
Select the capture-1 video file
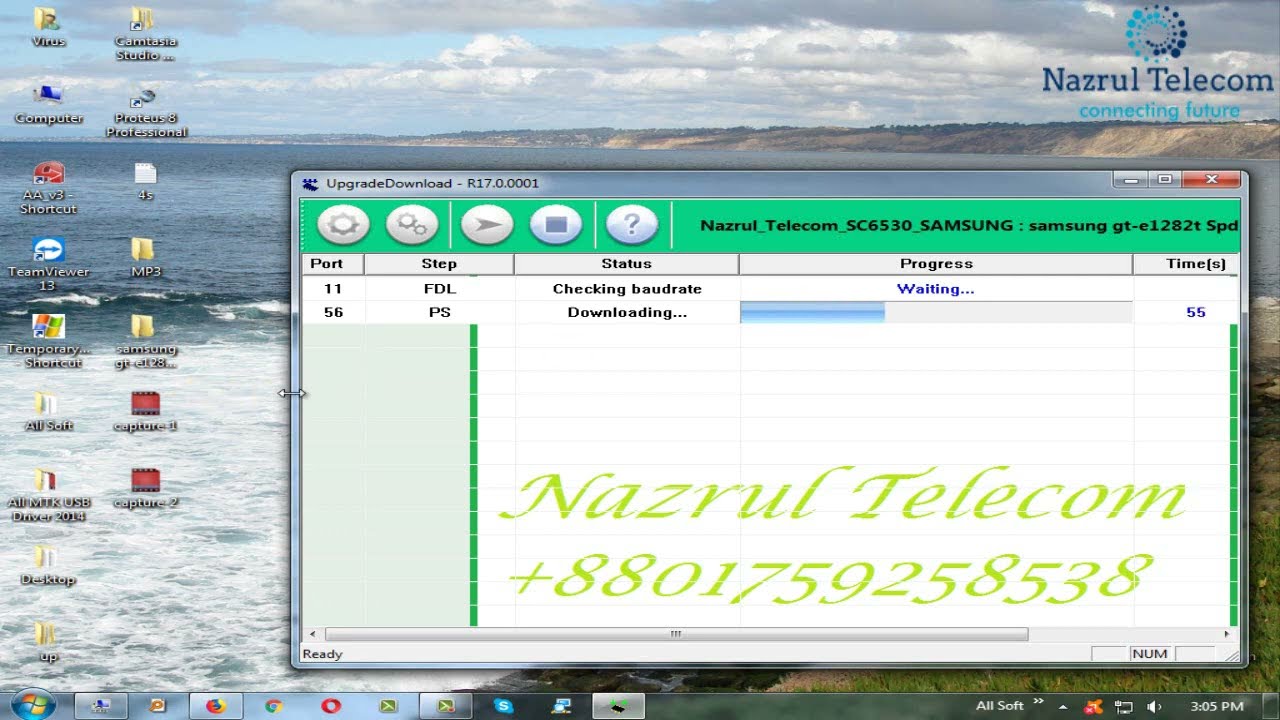point(145,411)
